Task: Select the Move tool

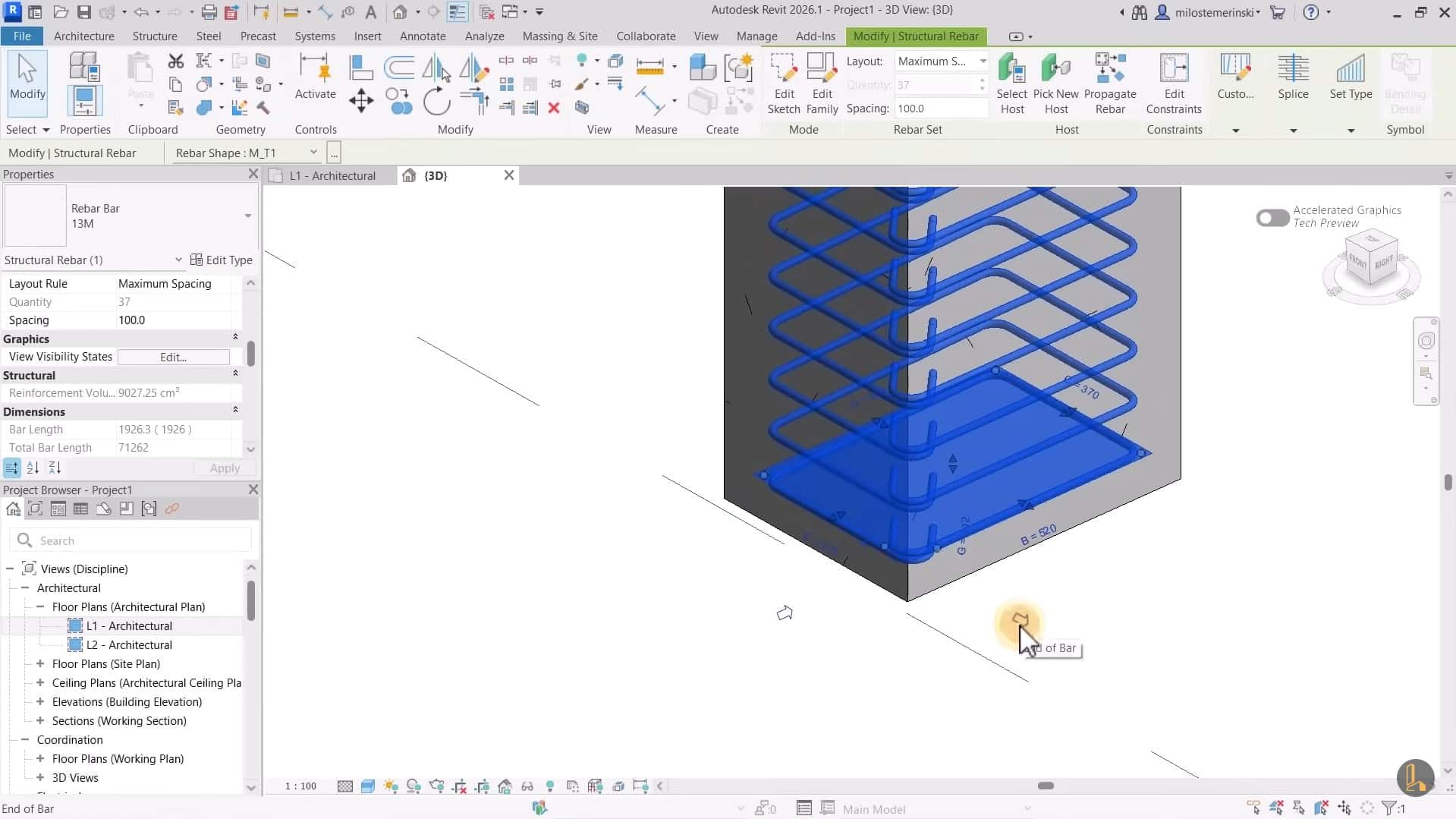Action: (x=361, y=101)
